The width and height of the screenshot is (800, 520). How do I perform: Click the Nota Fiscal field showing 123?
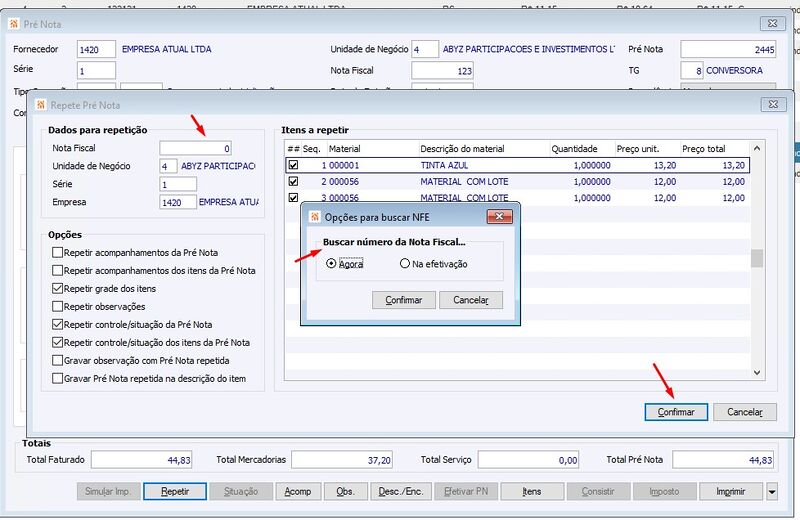[x=442, y=70]
